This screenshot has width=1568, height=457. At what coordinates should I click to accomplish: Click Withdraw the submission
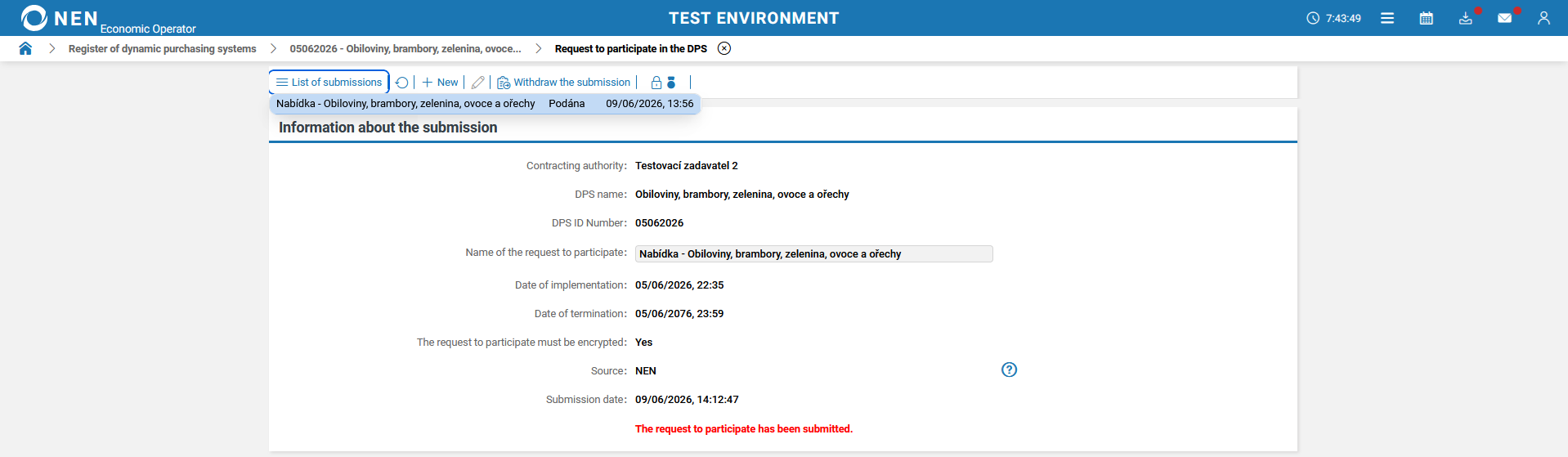pyautogui.click(x=564, y=83)
